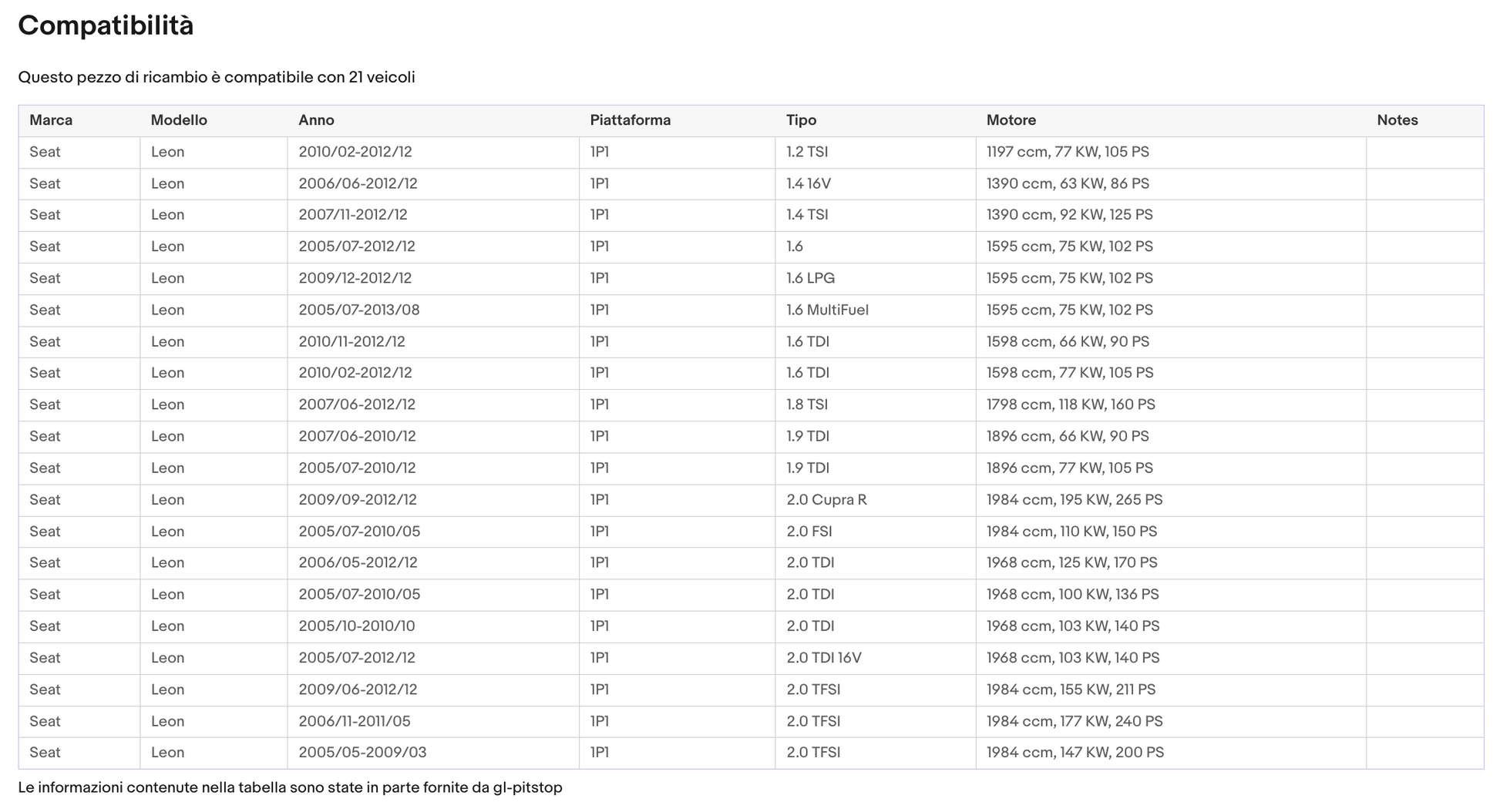Select the 1984 ccm, 195 KW engine cell
This screenshot has height=812, width=1500.
(1075, 499)
